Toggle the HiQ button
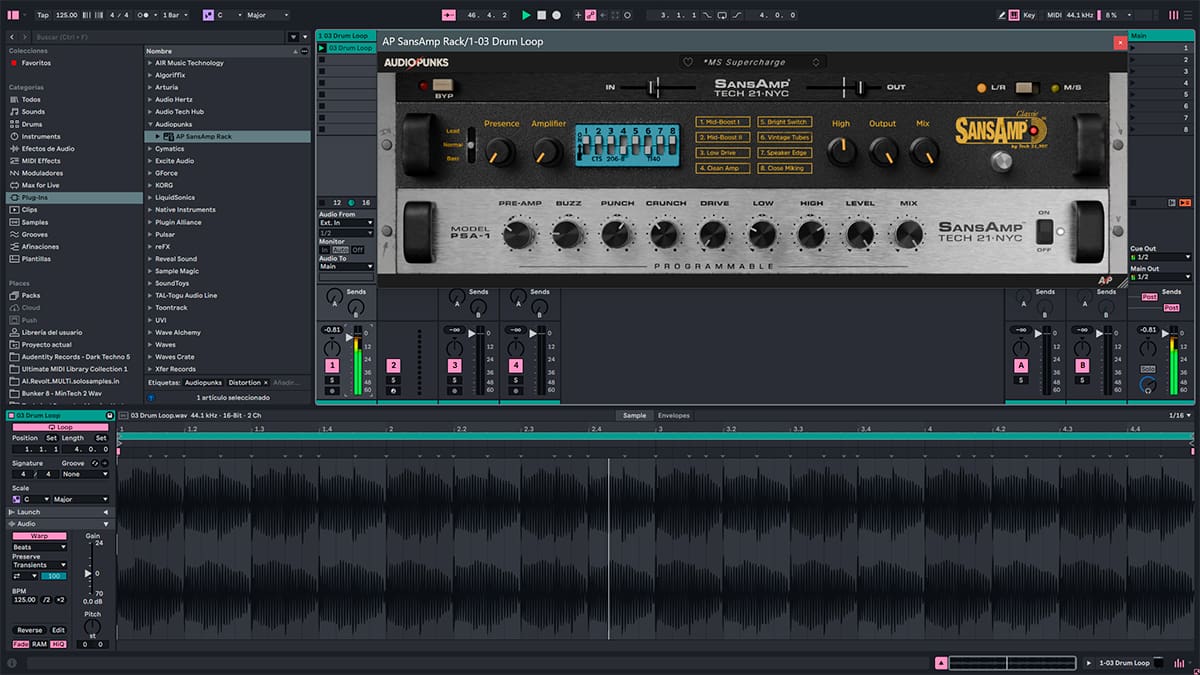This screenshot has height=675, width=1200. point(57,644)
